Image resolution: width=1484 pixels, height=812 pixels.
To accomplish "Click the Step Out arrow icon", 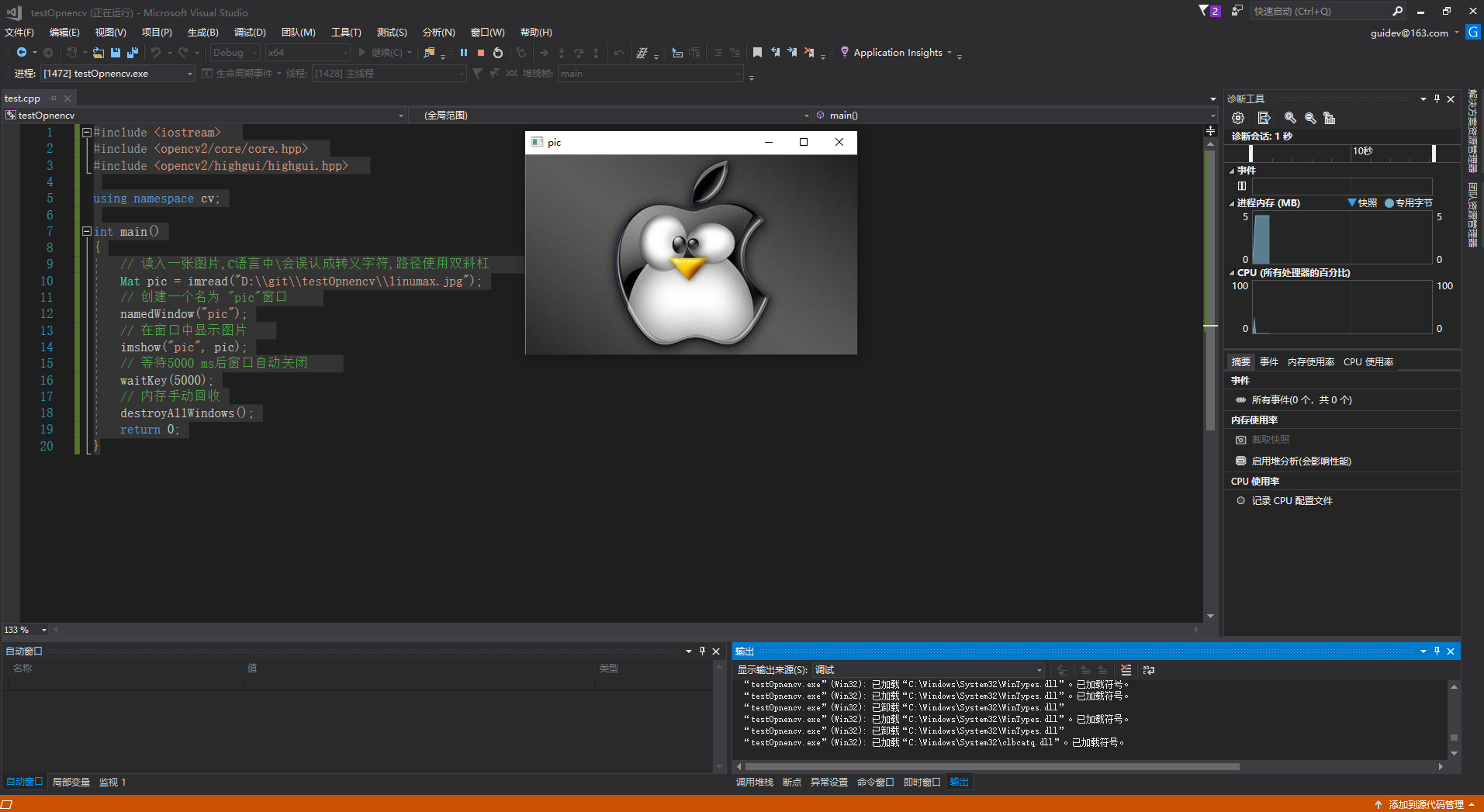I will [596, 53].
